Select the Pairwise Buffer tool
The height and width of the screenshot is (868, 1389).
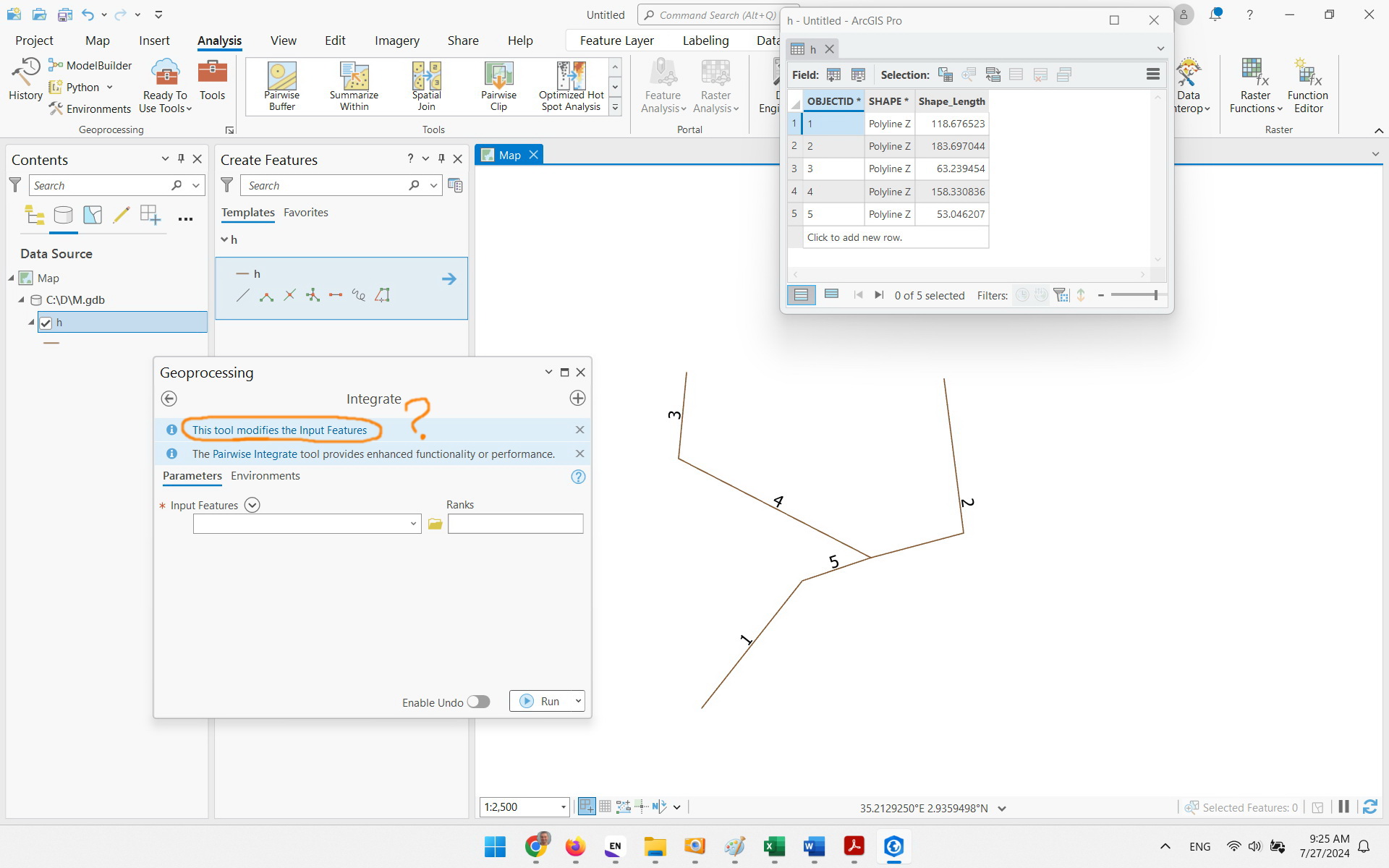pyautogui.click(x=281, y=85)
